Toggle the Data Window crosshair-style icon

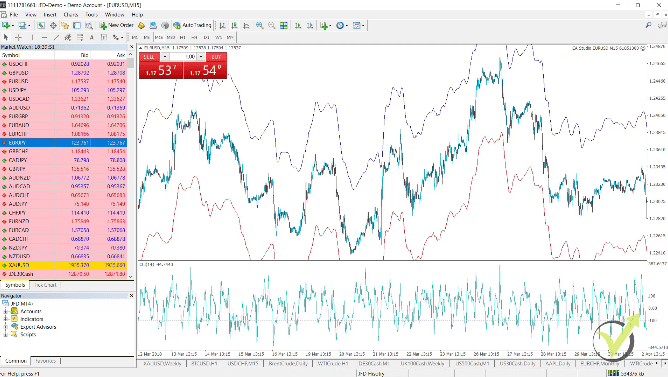[x=53, y=26]
